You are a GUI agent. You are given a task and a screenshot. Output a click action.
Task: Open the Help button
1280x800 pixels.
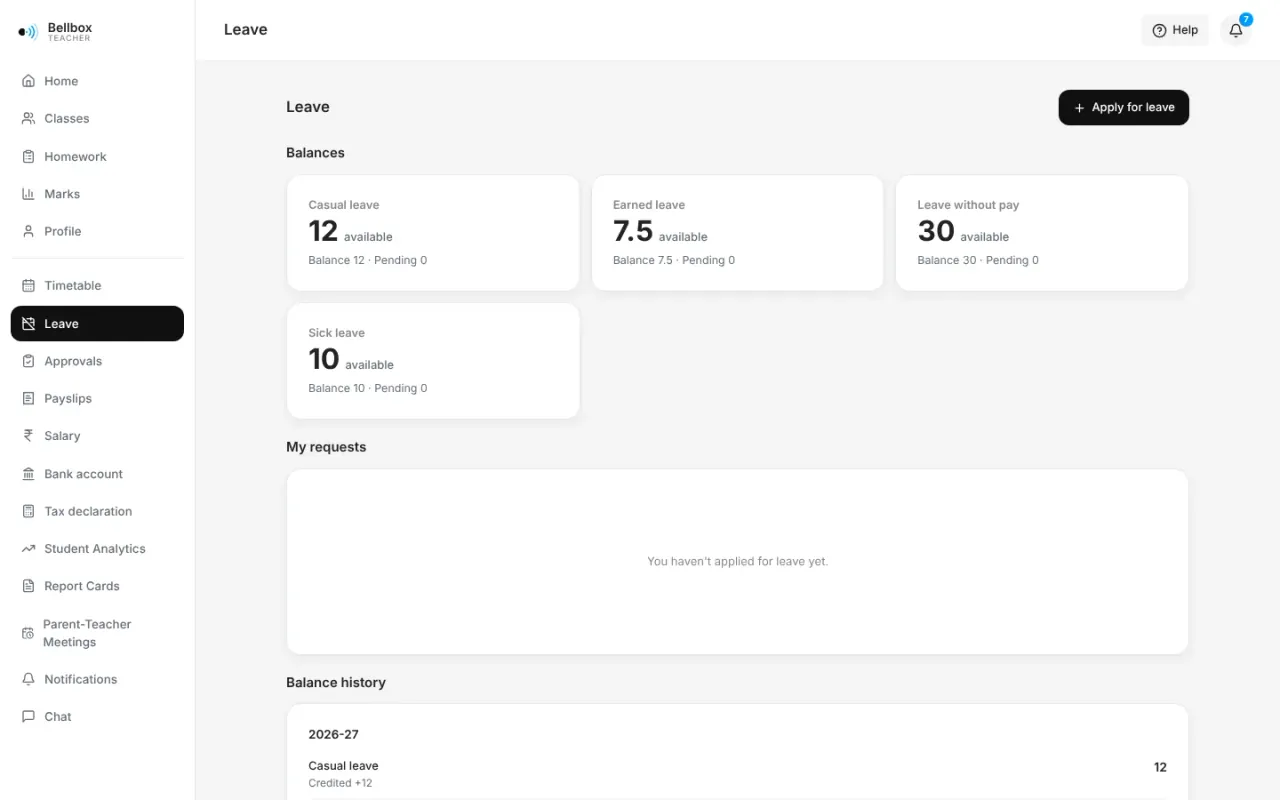tap(1175, 30)
